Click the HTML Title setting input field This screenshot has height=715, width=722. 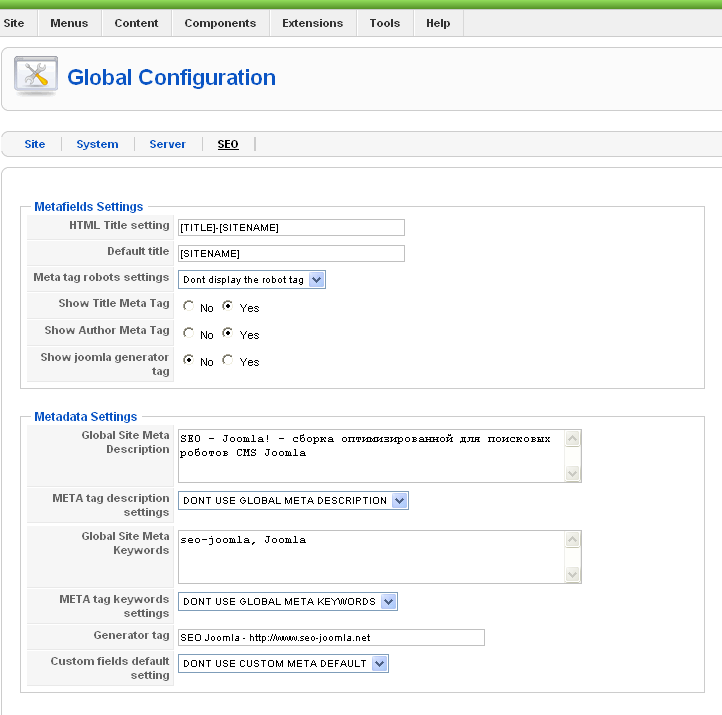tap(291, 227)
